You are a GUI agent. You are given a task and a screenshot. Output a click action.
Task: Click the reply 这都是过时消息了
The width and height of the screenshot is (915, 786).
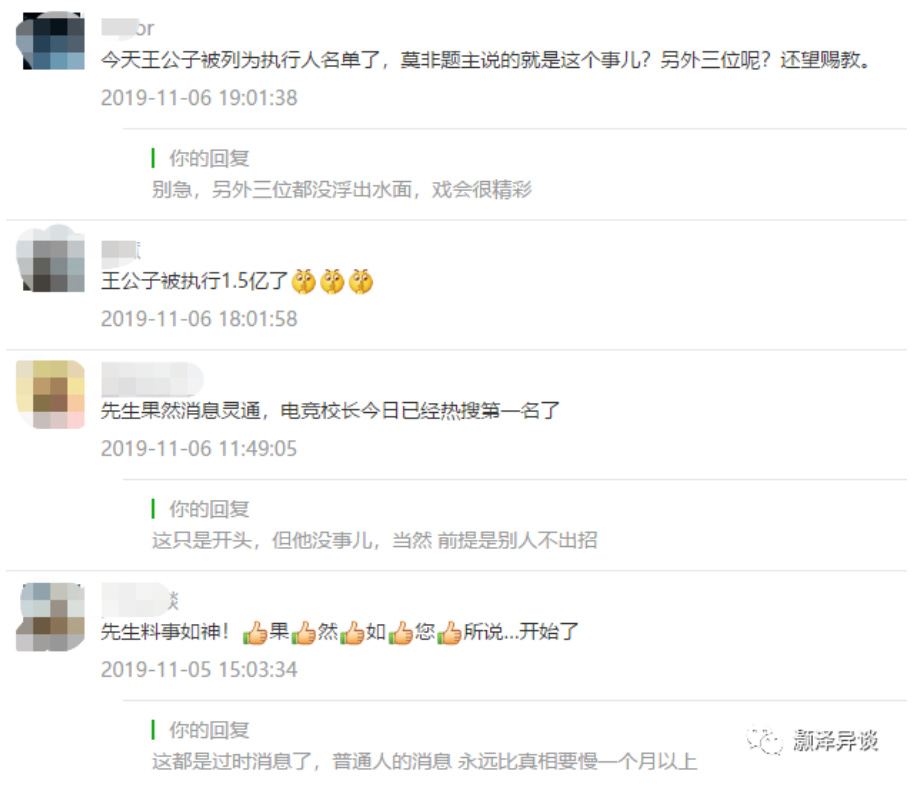tap(424, 761)
